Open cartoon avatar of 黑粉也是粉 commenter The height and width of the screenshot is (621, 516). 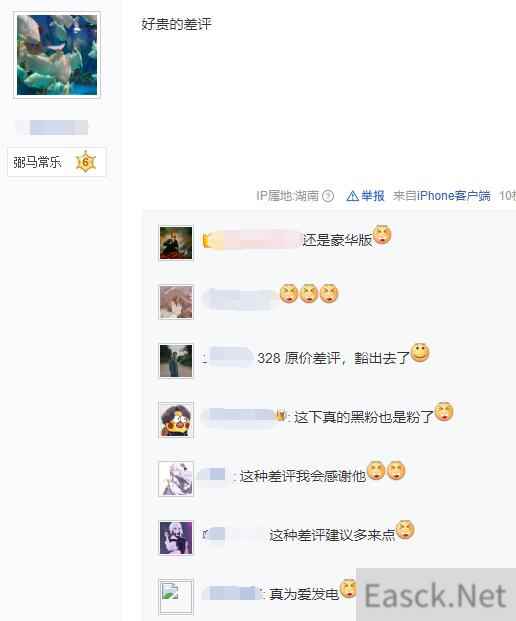point(176,420)
